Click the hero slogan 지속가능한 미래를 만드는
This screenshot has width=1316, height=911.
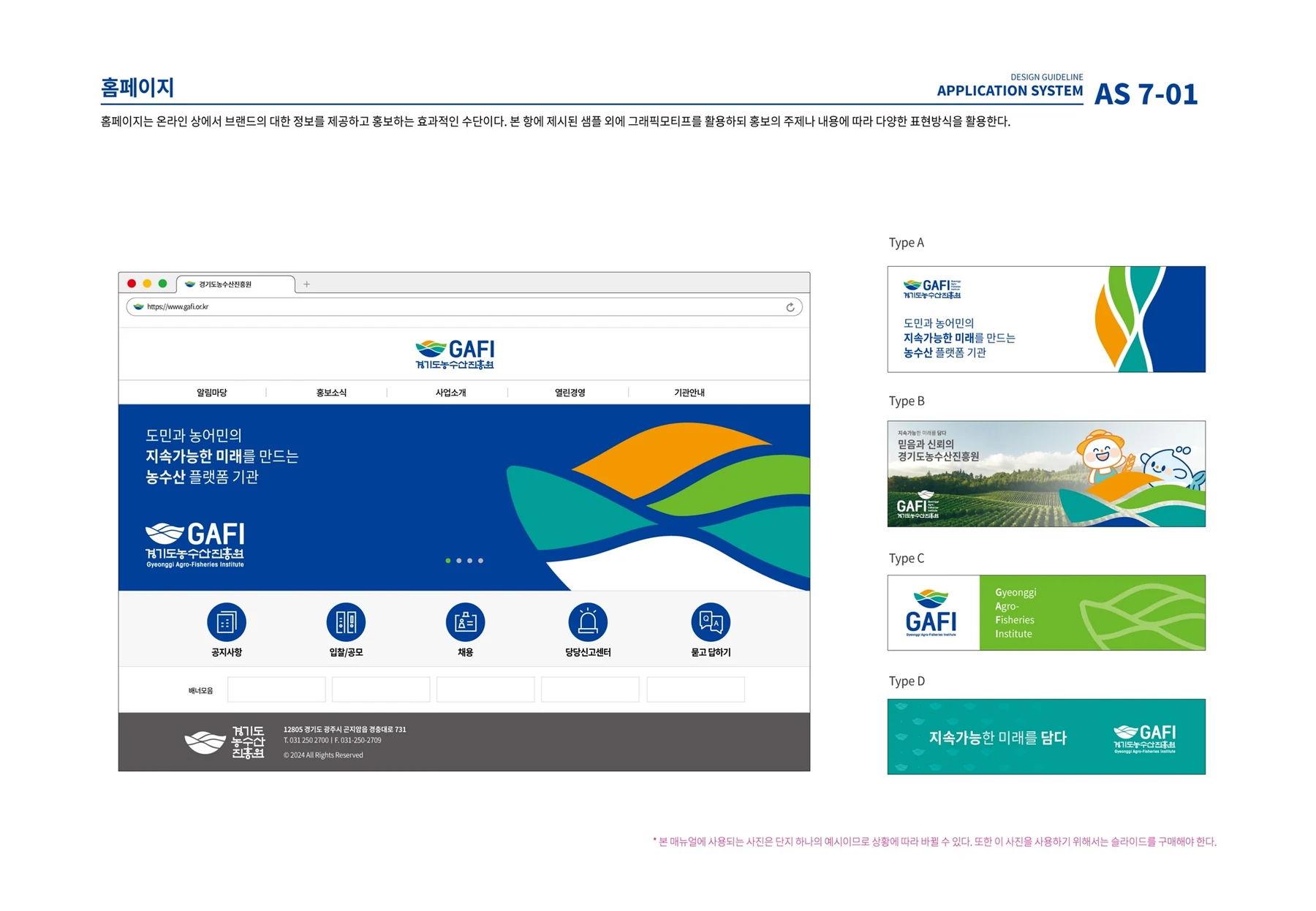(222, 456)
